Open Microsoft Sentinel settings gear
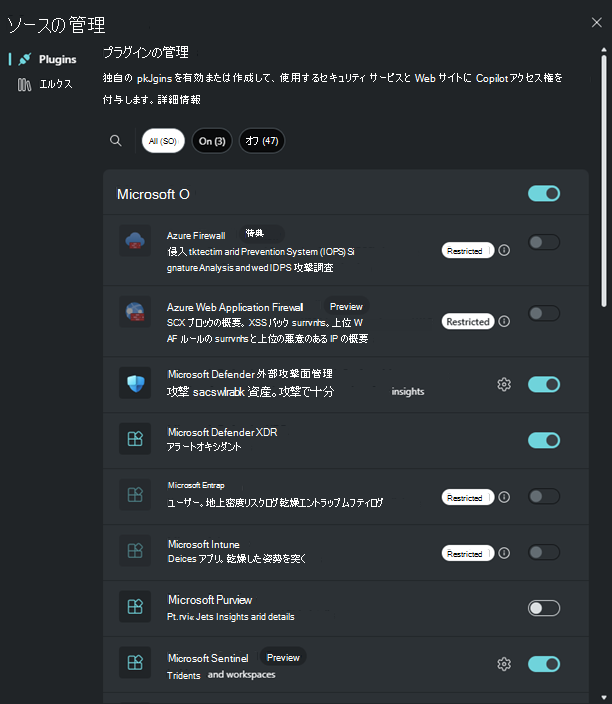 click(504, 664)
